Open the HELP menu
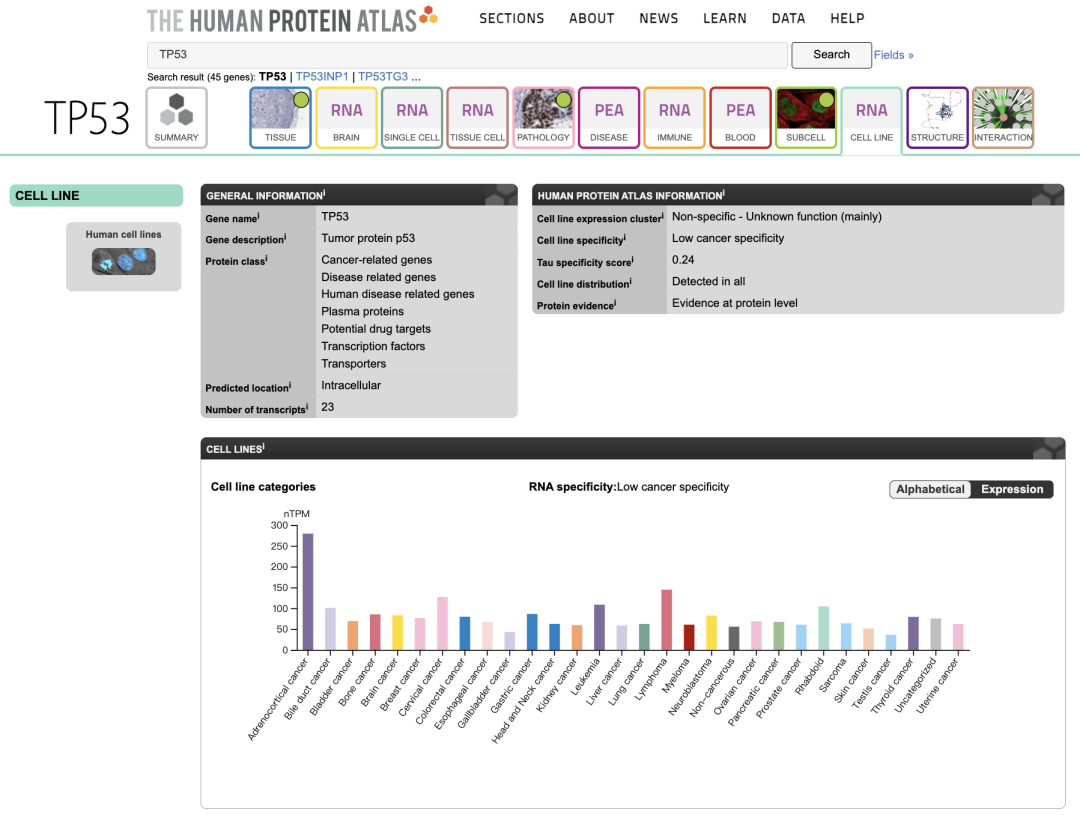Image resolution: width=1080 pixels, height=818 pixels. 847,19
